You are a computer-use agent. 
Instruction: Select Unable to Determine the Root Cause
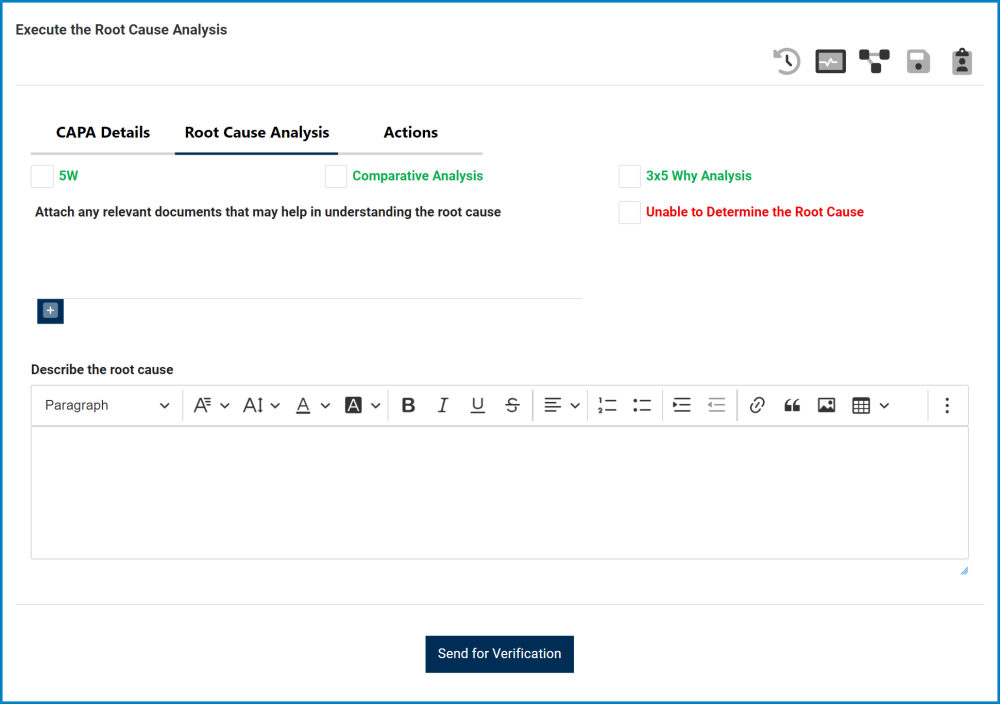pyautogui.click(x=629, y=212)
